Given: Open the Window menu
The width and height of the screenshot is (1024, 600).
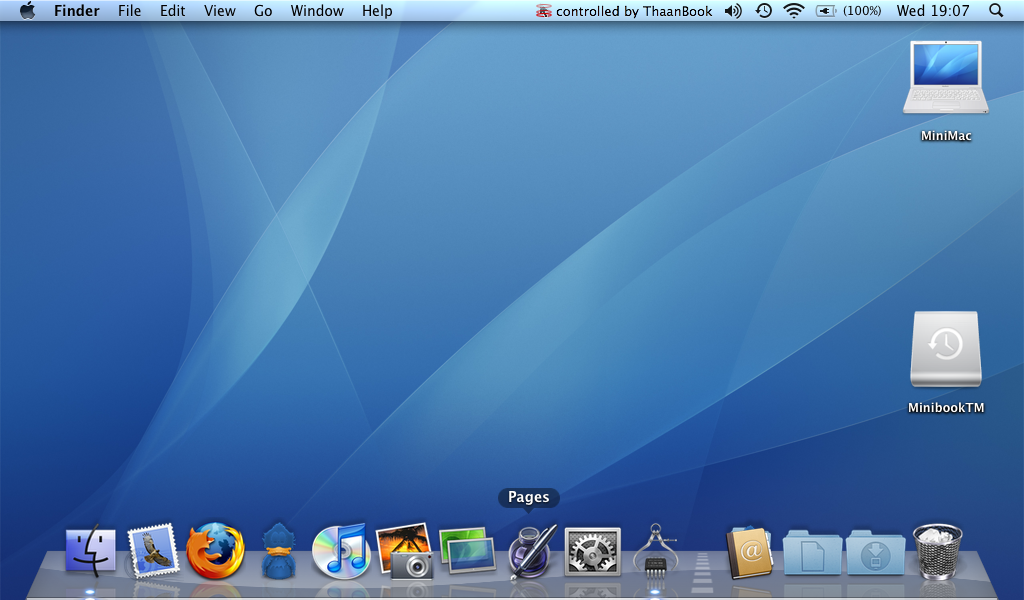Looking at the screenshot, I should tap(317, 10).
